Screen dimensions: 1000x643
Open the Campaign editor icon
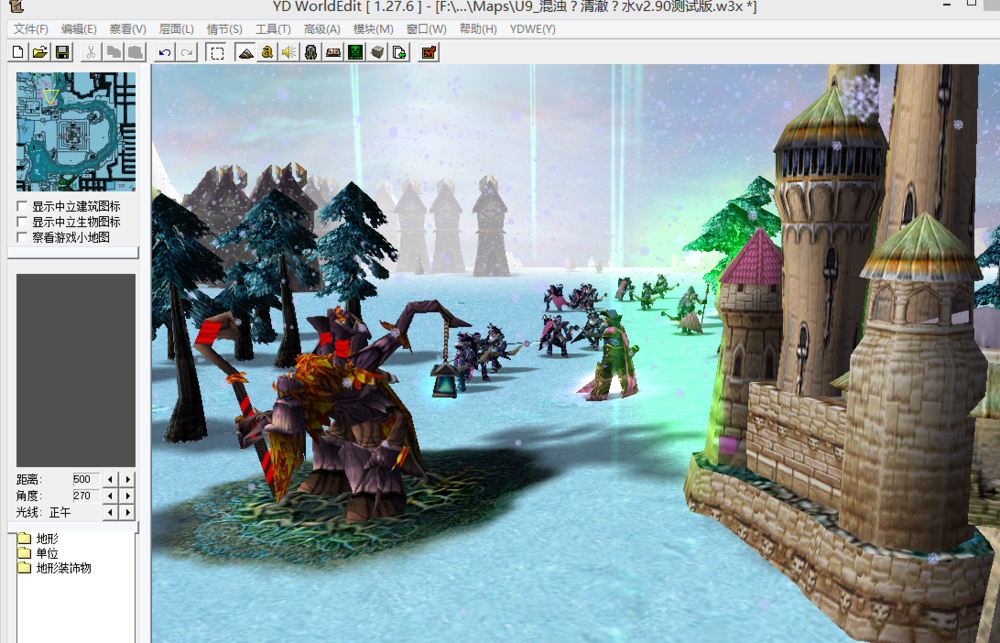click(x=334, y=52)
